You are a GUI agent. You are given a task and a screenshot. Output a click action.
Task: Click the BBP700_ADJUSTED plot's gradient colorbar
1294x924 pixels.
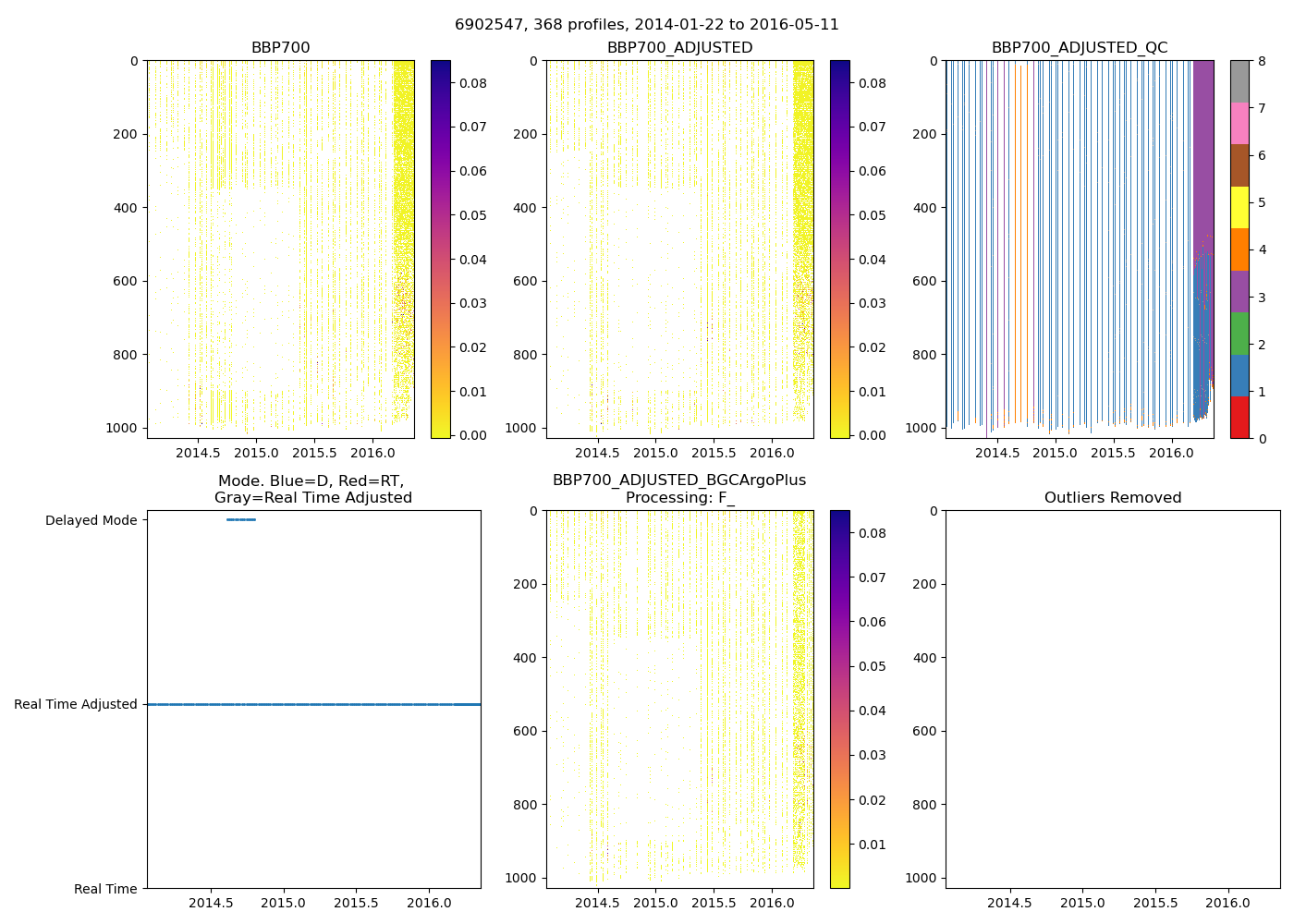[840, 249]
